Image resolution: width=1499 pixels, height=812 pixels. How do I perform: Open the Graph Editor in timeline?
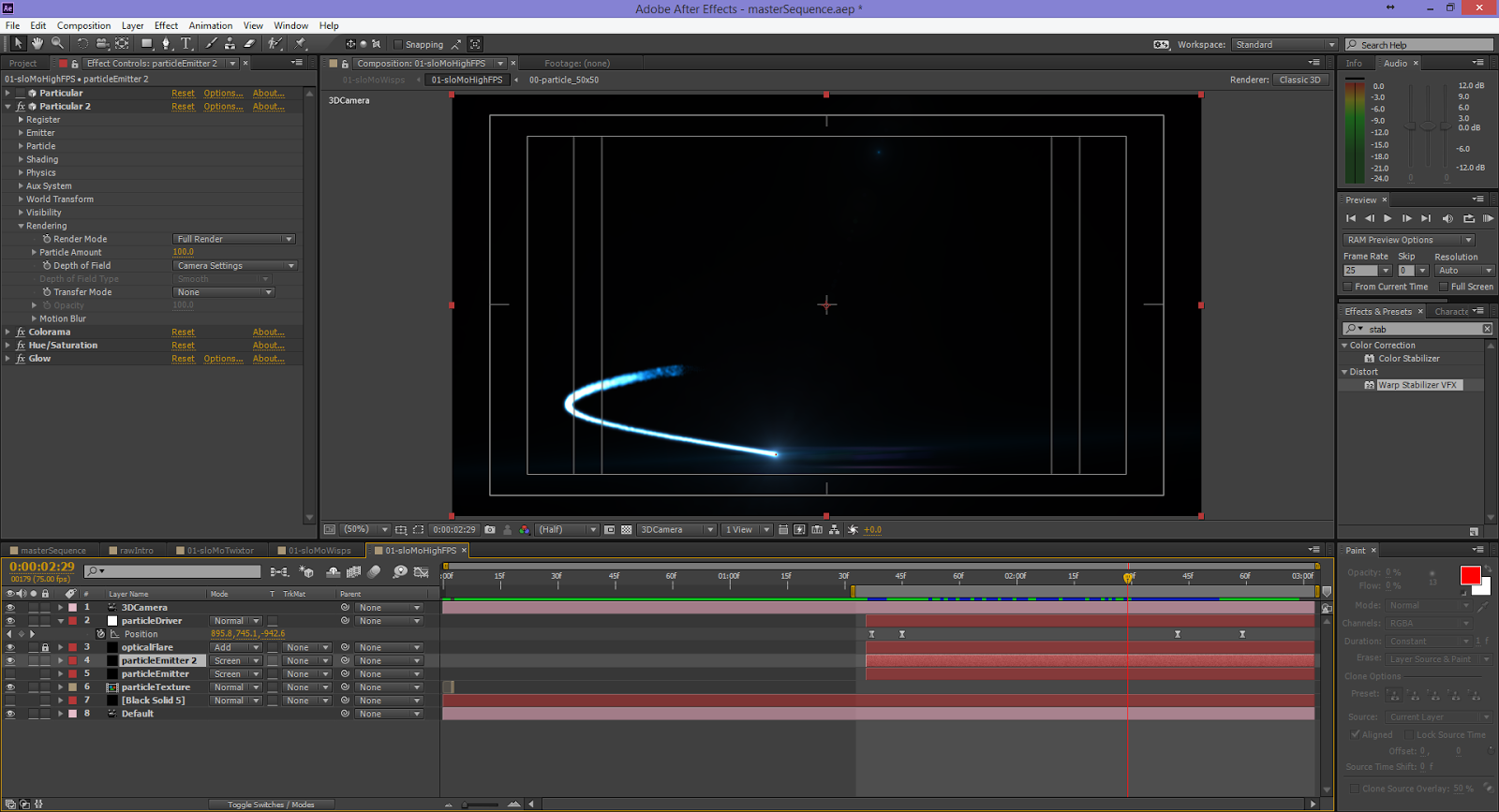point(422,571)
